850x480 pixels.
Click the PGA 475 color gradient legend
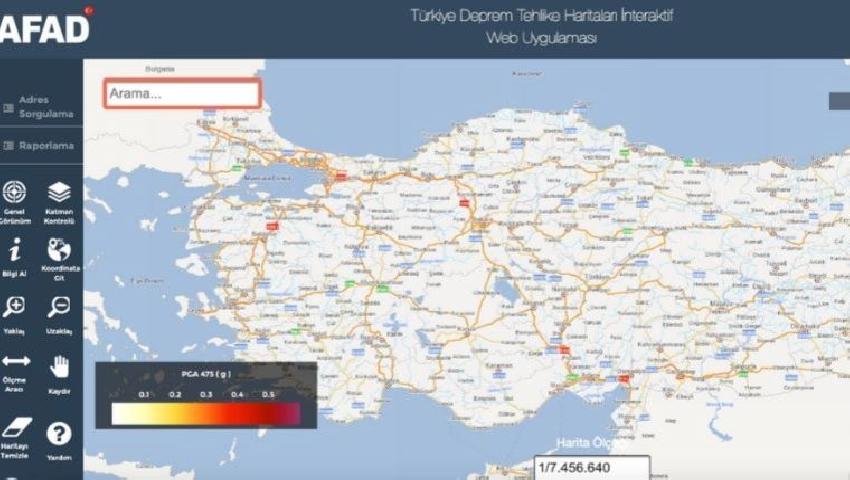205,413
